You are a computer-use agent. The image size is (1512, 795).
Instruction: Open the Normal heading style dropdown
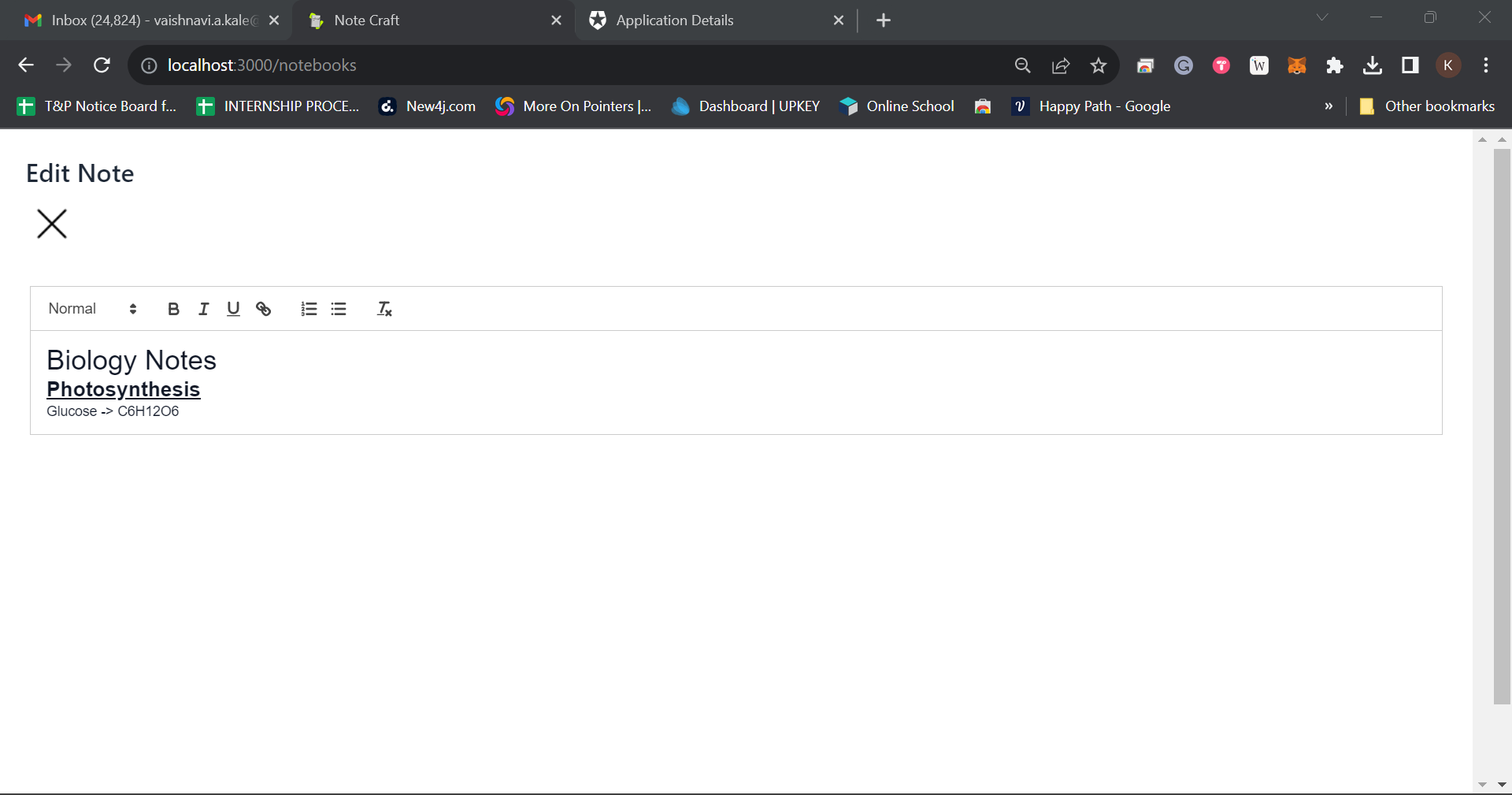93,309
